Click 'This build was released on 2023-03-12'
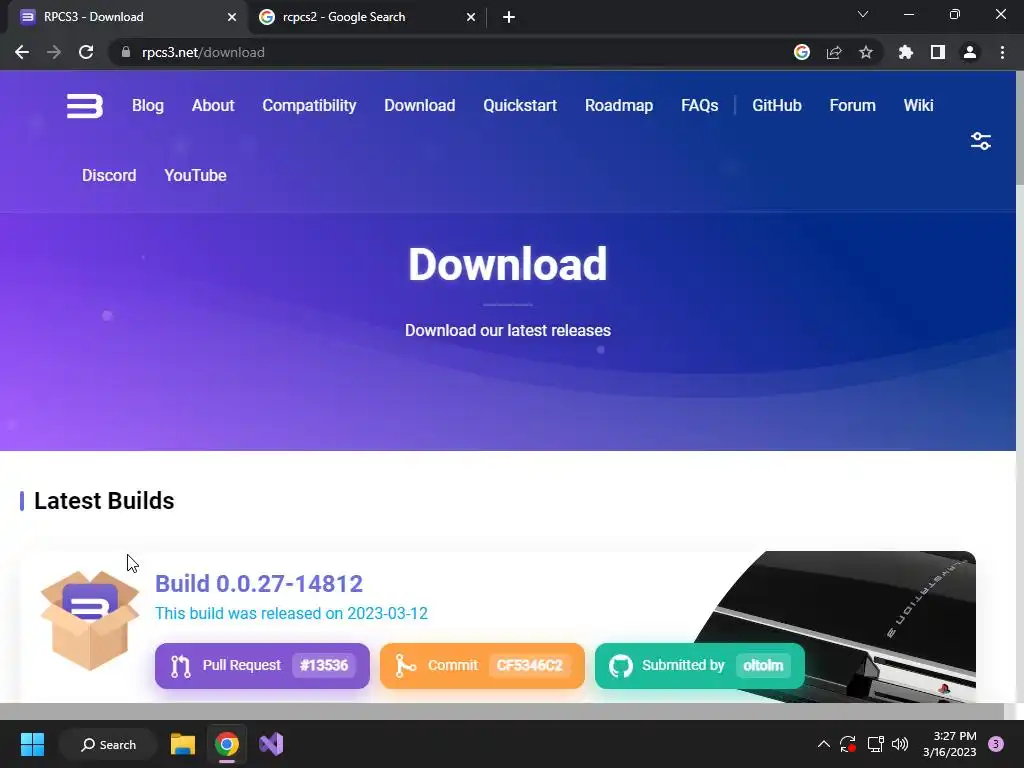 (291, 613)
